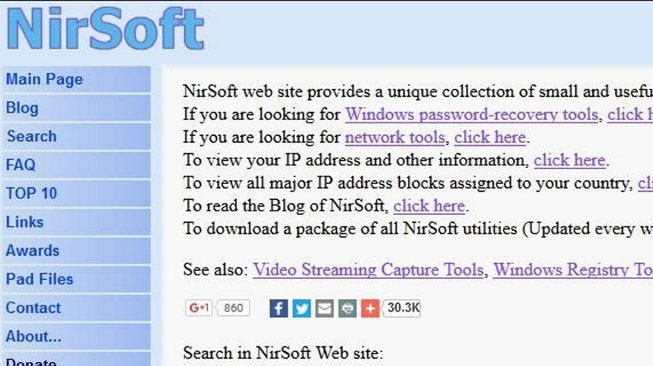Open the Blog sidebar item

pos(76,108)
